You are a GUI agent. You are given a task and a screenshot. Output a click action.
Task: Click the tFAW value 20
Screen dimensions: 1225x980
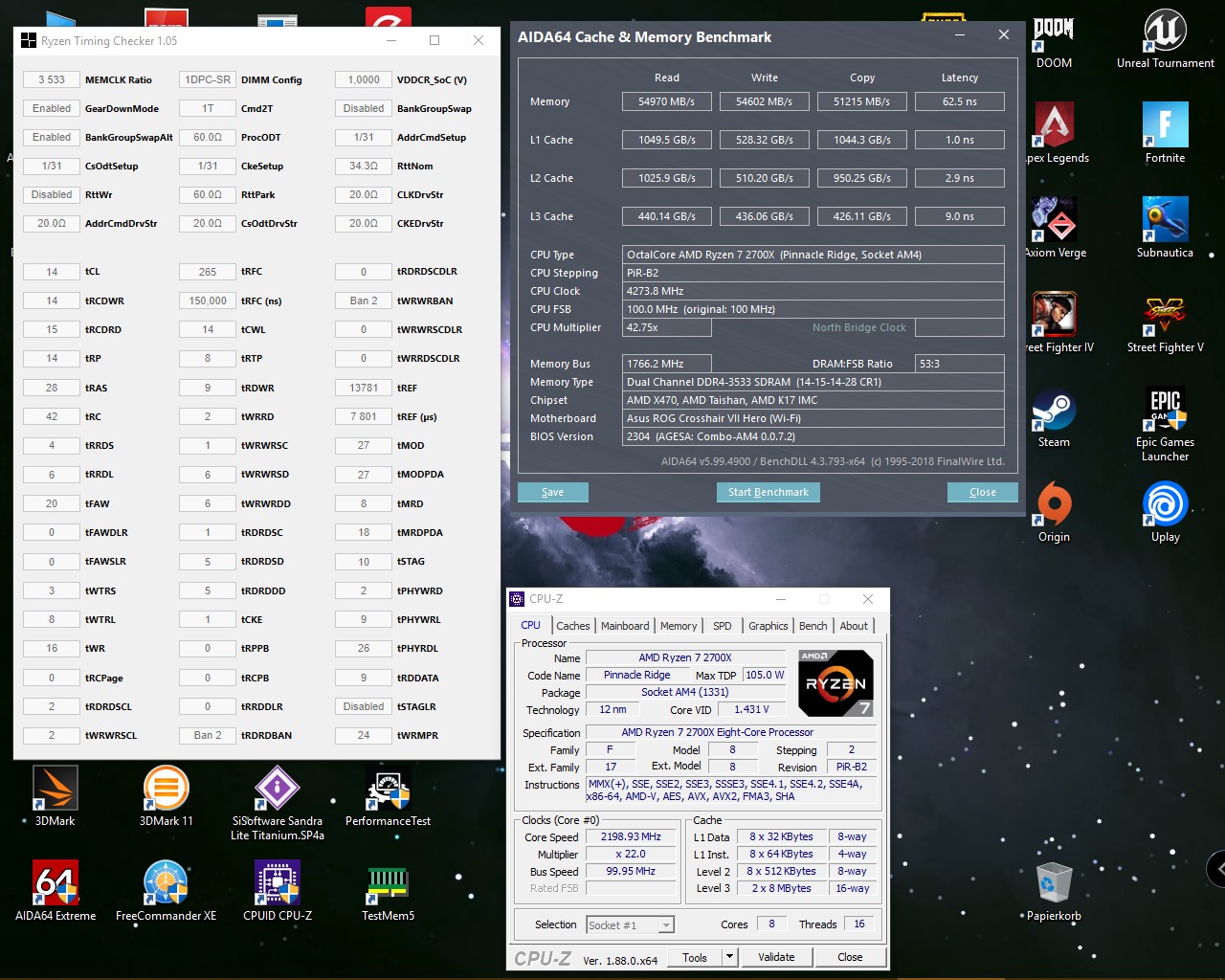(x=52, y=503)
